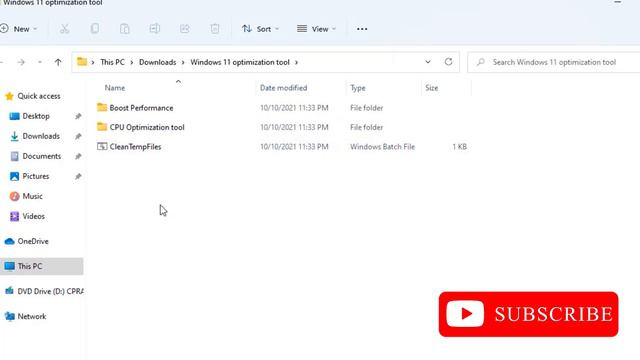The width and height of the screenshot is (640, 360).
Task: Click the Delete trash icon
Action: (x=215, y=29)
